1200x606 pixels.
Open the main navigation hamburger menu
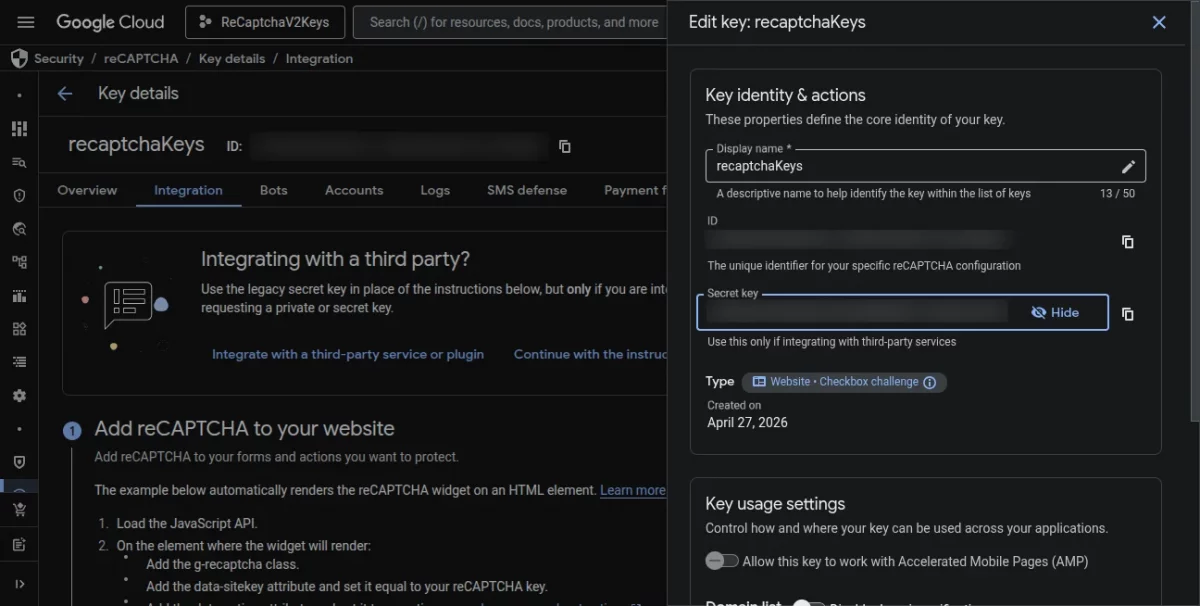26,22
